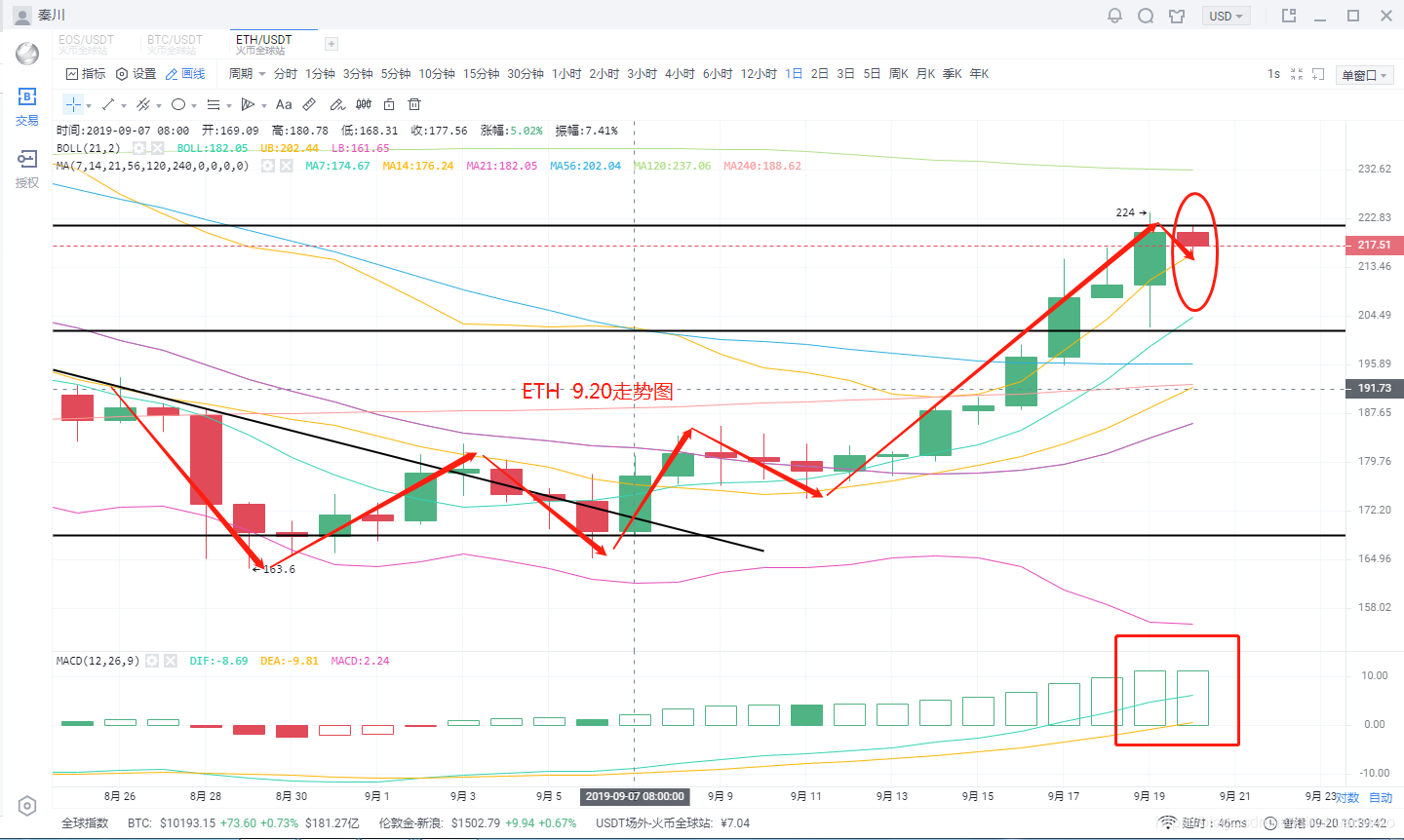Select the 1日 daily timeframe
This screenshot has width=1404, height=840.
pyautogui.click(x=794, y=74)
